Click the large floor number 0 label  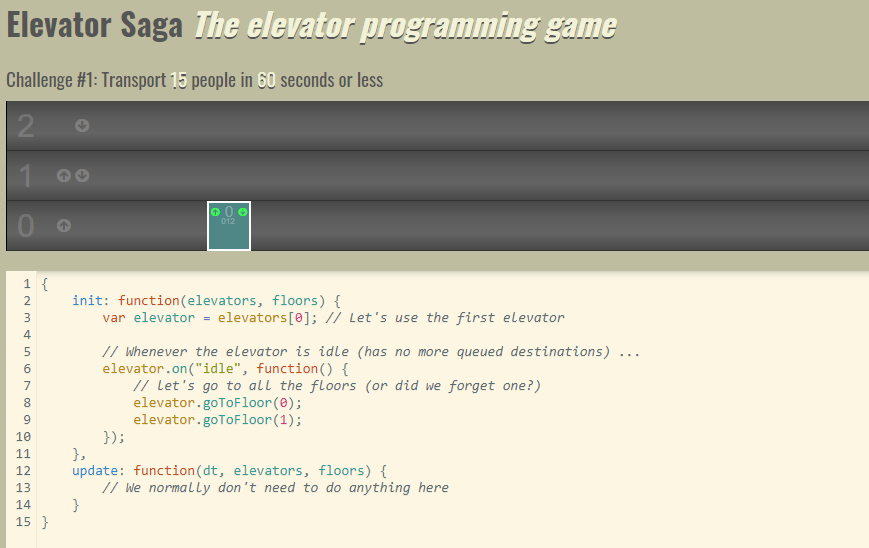click(x=26, y=226)
